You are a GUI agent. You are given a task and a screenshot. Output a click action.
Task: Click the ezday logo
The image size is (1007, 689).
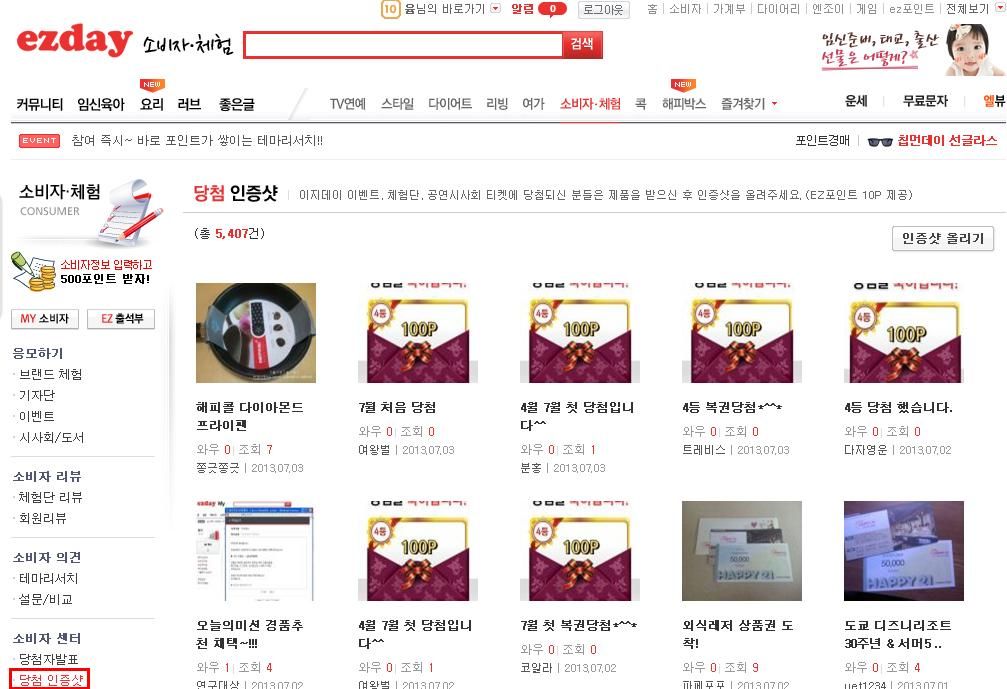coord(74,40)
